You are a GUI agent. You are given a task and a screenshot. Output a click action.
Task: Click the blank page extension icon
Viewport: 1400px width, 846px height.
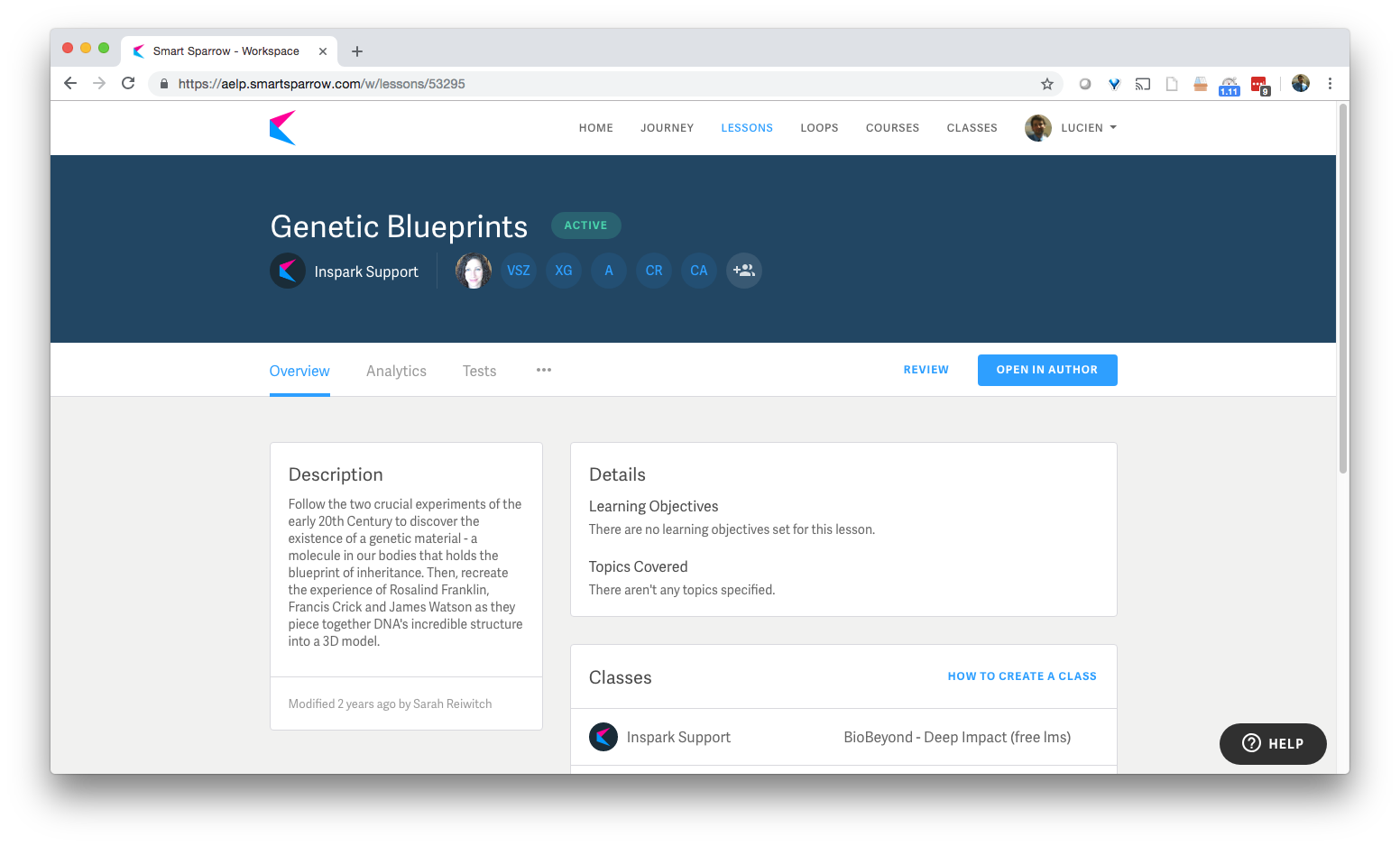click(1172, 84)
